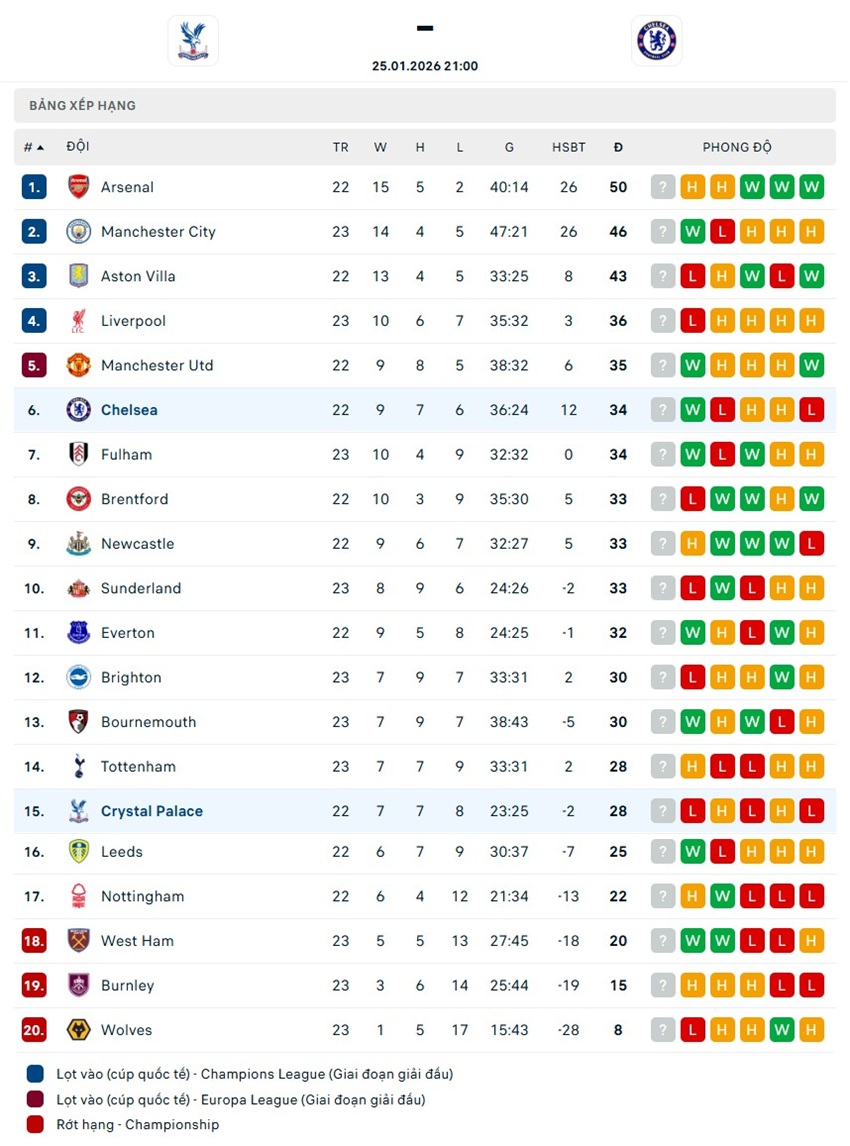Screen dimensions: 850x1146
Task: Click the Wolves team logo
Action: (x=79, y=1030)
